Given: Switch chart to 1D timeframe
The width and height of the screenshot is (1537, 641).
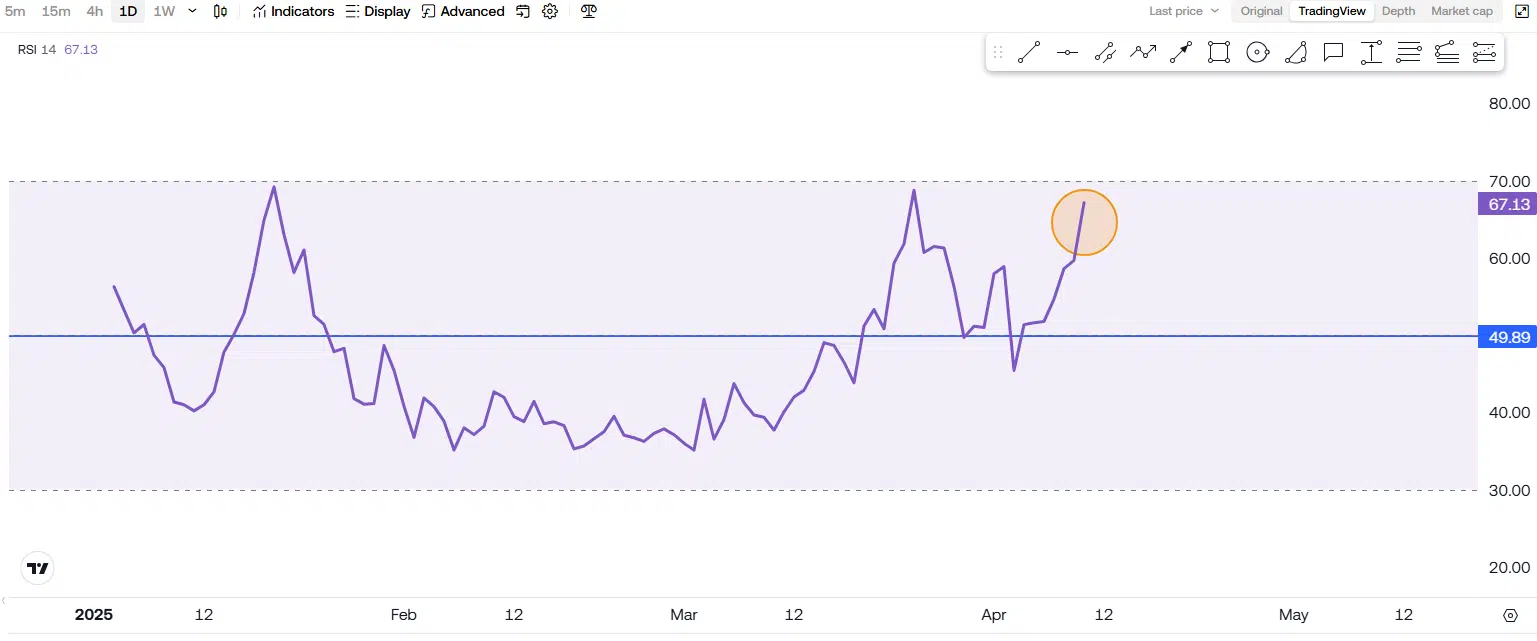Looking at the screenshot, I should click(x=128, y=12).
